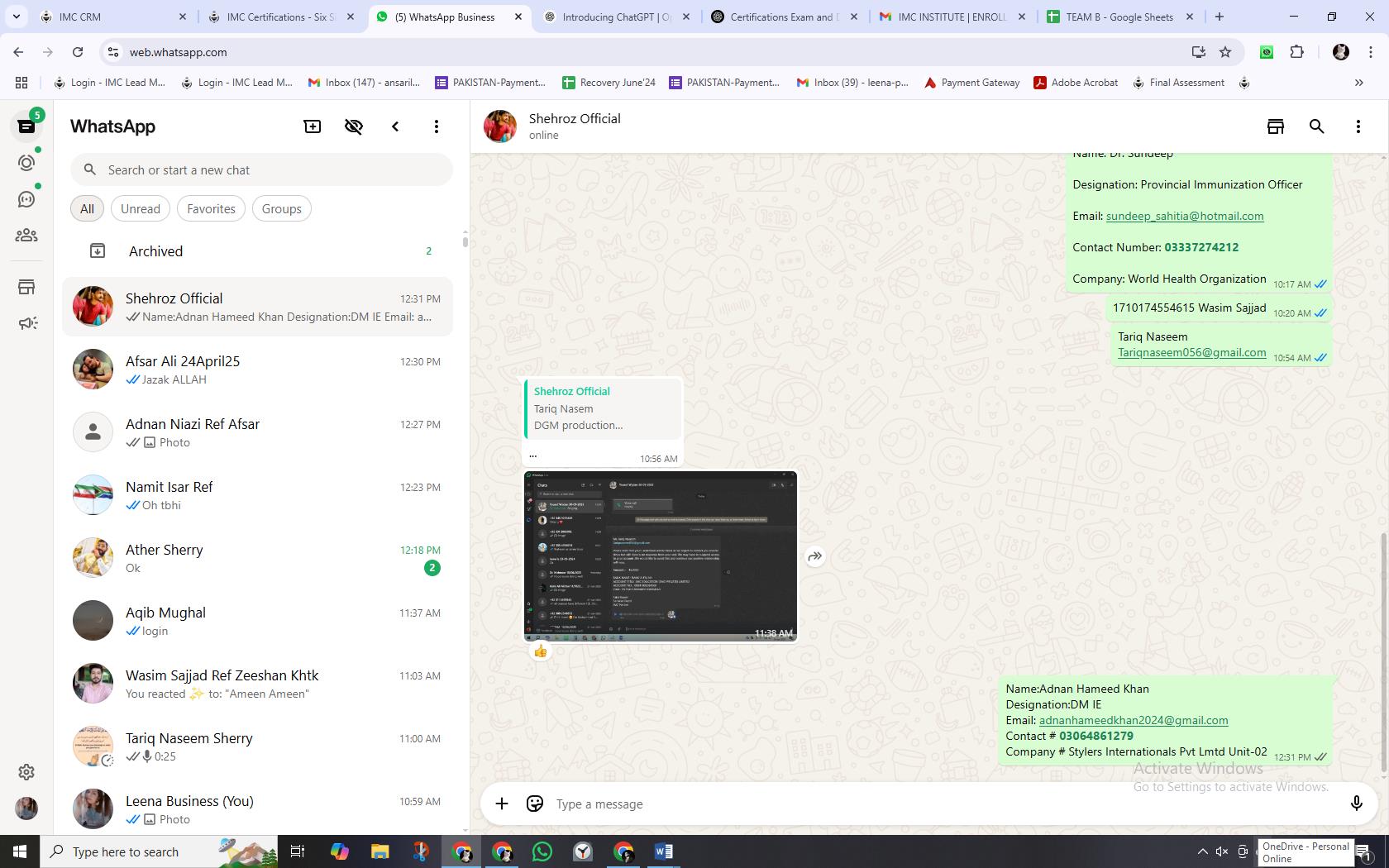Show hidden system tray icons chevron
The height and width of the screenshot is (868, 1389).
click(1202, 851)
